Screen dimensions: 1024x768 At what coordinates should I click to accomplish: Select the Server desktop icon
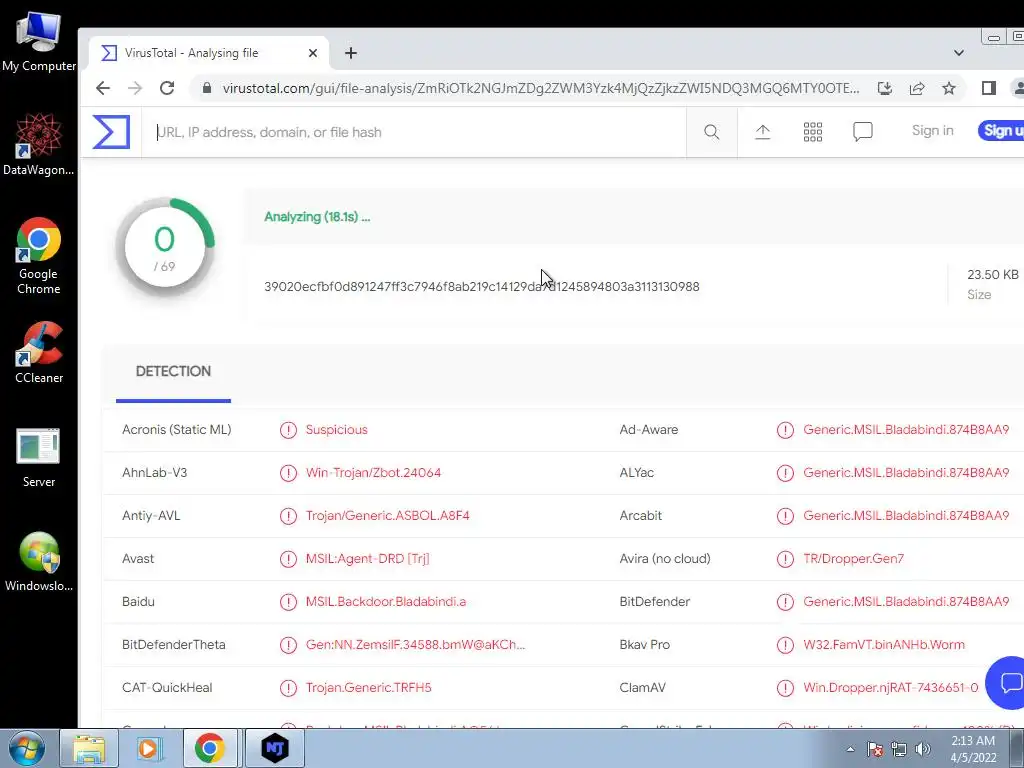39,458
